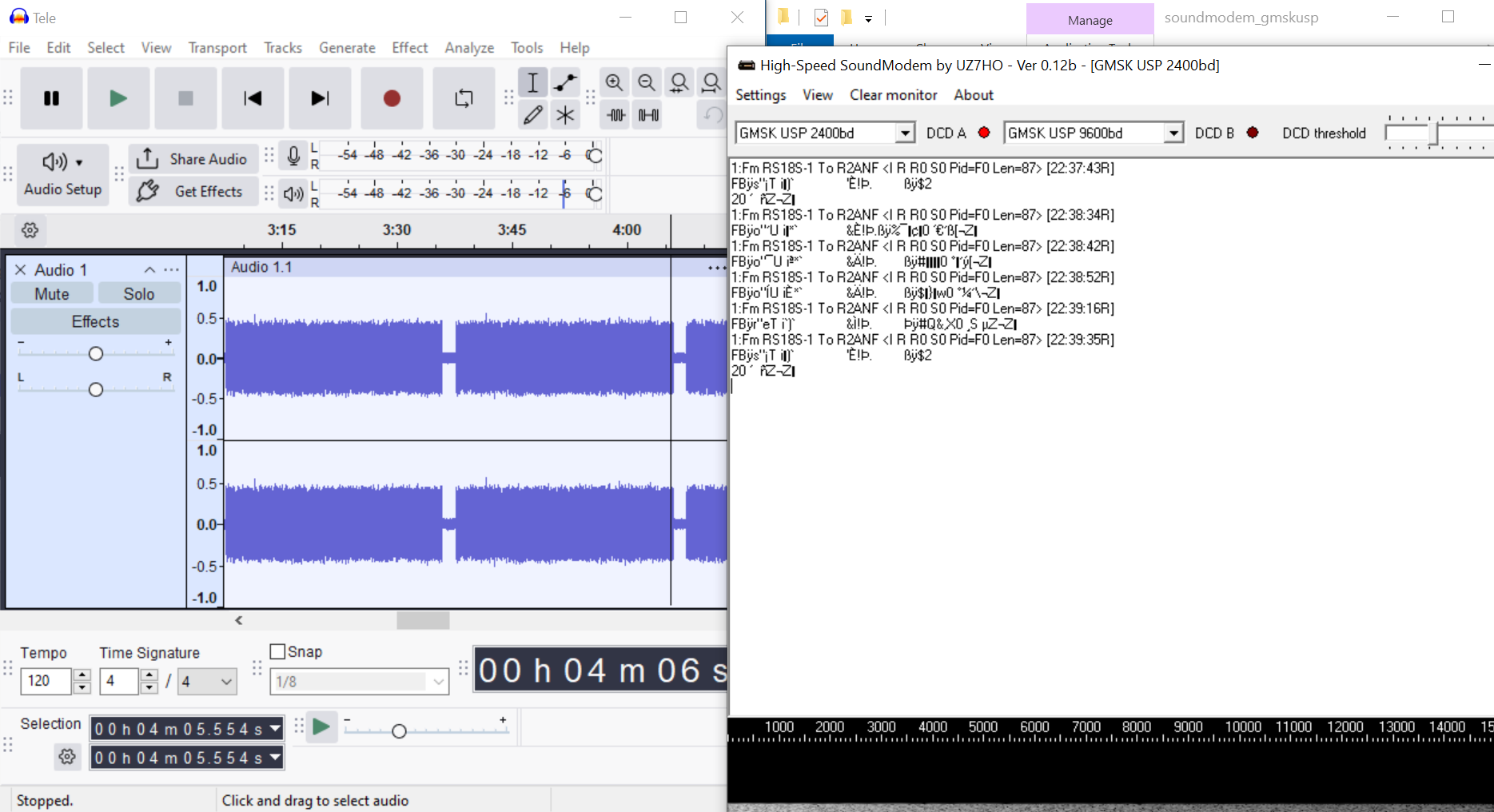Enable the Snap checkbox
Image resolution: width=1494 pixels, height=812 pixels.
(x=278, y=652)
